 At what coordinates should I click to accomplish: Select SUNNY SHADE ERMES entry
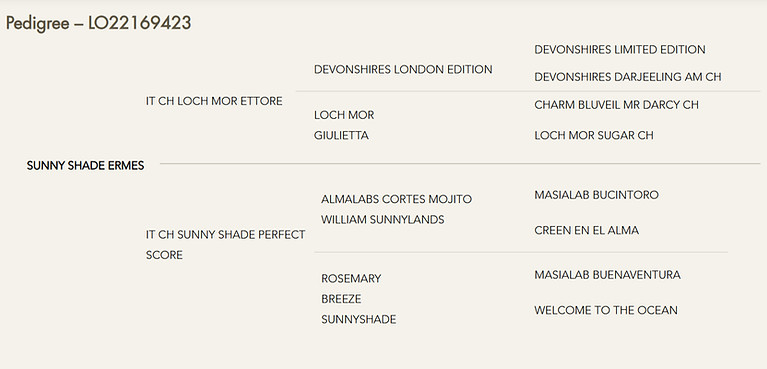(86, 166)
